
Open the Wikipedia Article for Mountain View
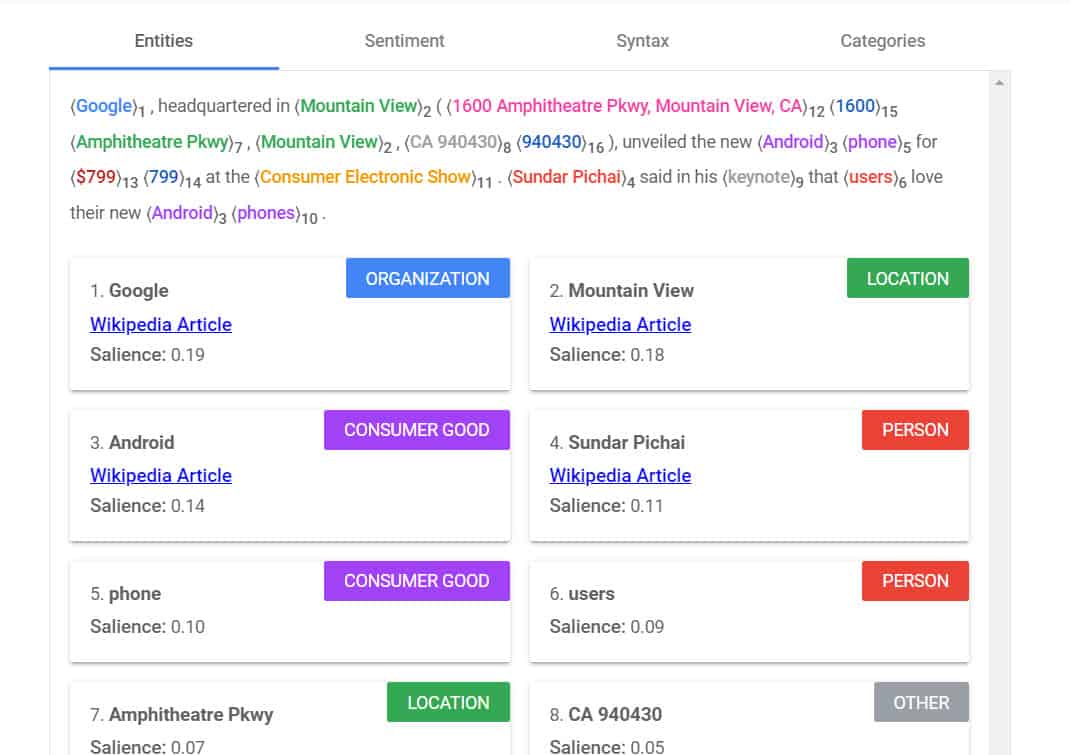click(619, 325)
